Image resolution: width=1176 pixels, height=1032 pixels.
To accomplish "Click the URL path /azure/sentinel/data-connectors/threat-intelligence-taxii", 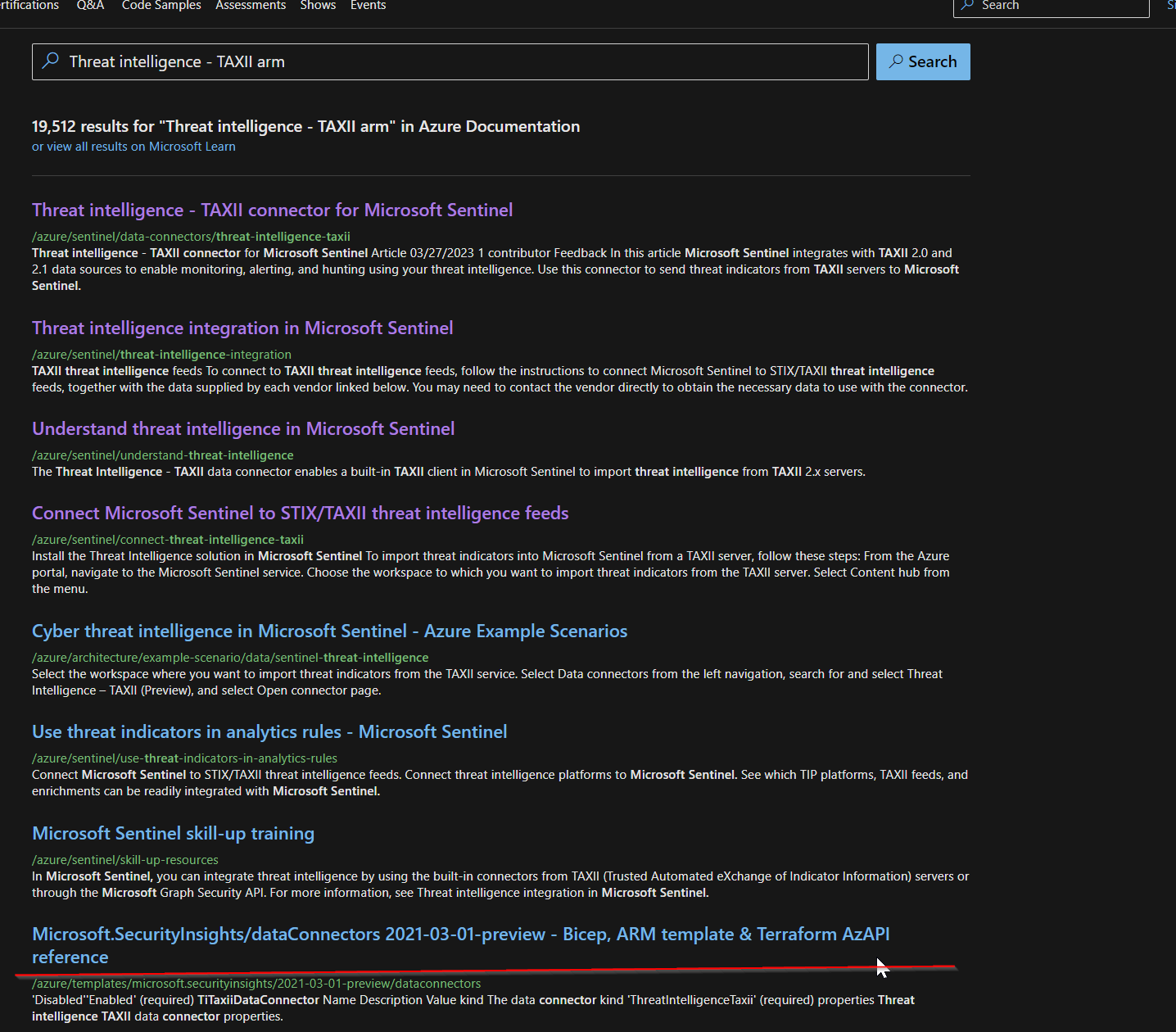I will pyautogui.click(x=191, y=237).
